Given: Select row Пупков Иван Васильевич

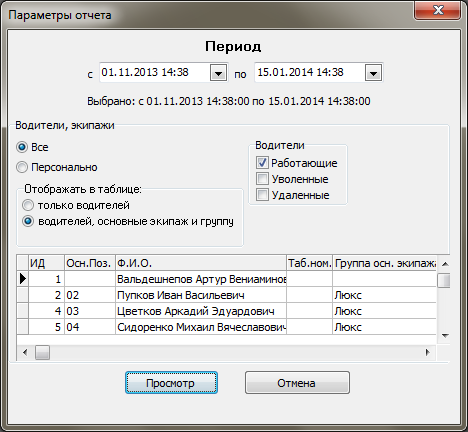Looking at the screenshot, I should [227, 295].
